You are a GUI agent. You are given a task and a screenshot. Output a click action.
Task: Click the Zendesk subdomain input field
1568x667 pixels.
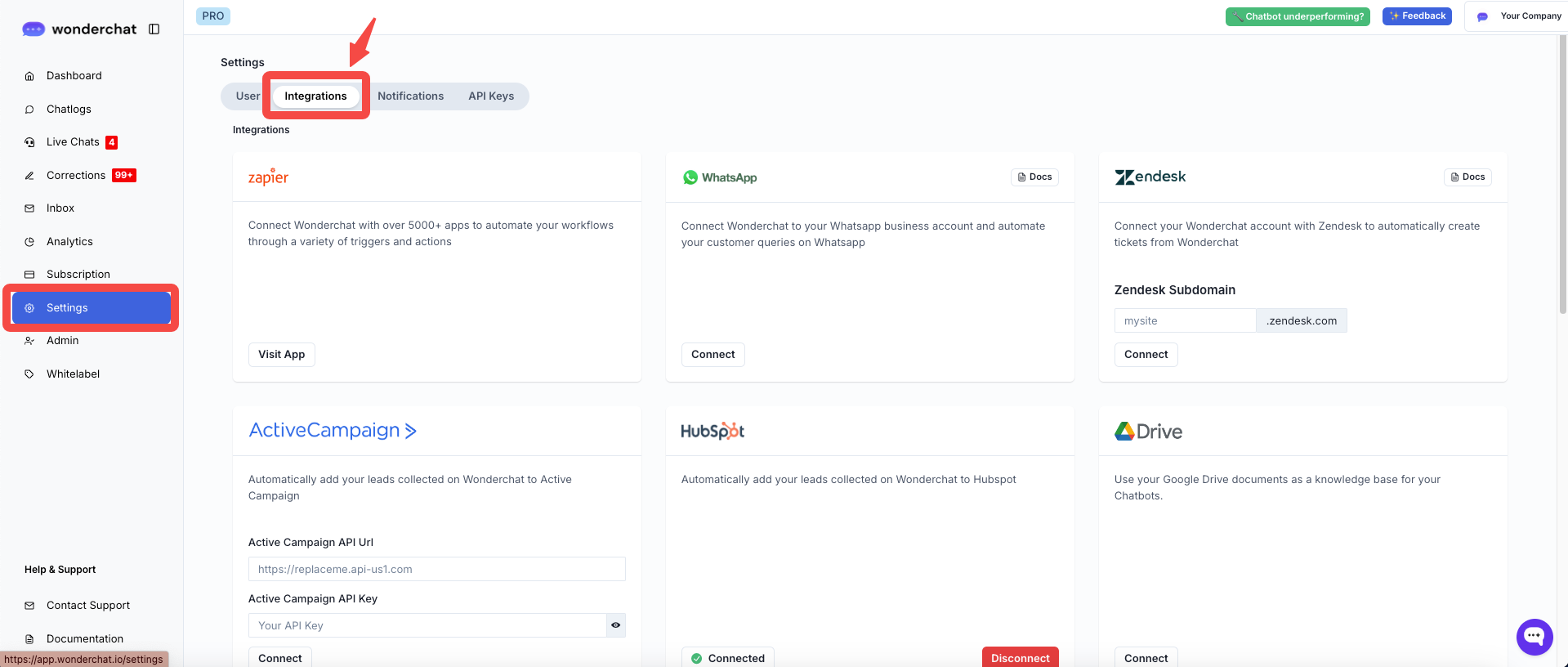[1184, 321]
